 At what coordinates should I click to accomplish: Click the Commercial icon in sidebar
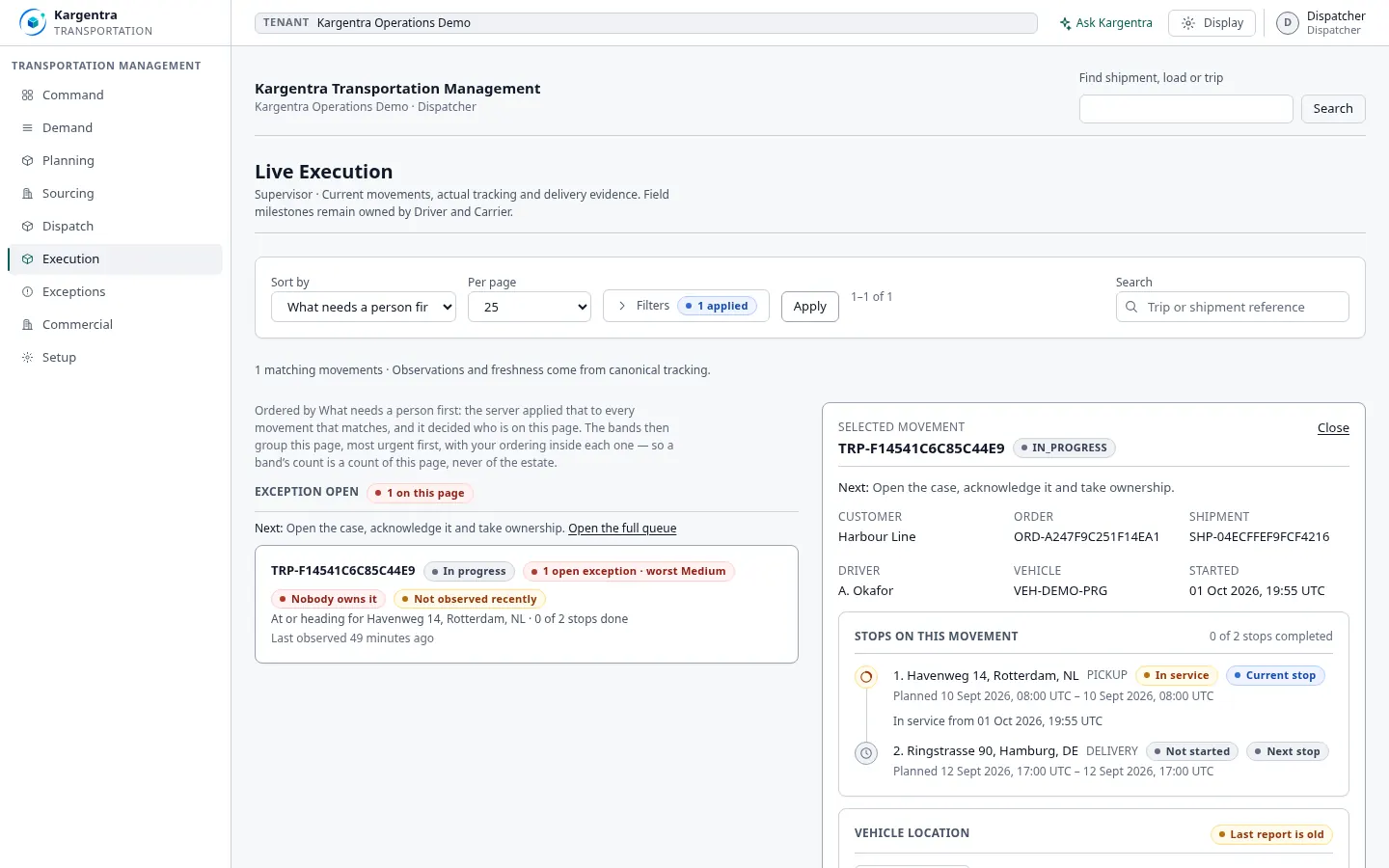[27, 325]
